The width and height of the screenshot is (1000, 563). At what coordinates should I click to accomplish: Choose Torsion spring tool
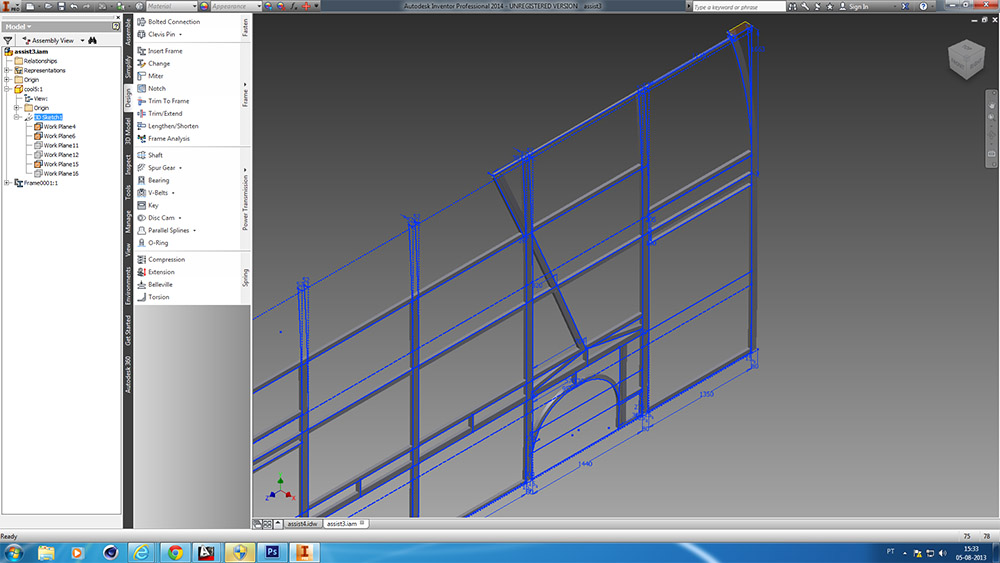(153, 297)
